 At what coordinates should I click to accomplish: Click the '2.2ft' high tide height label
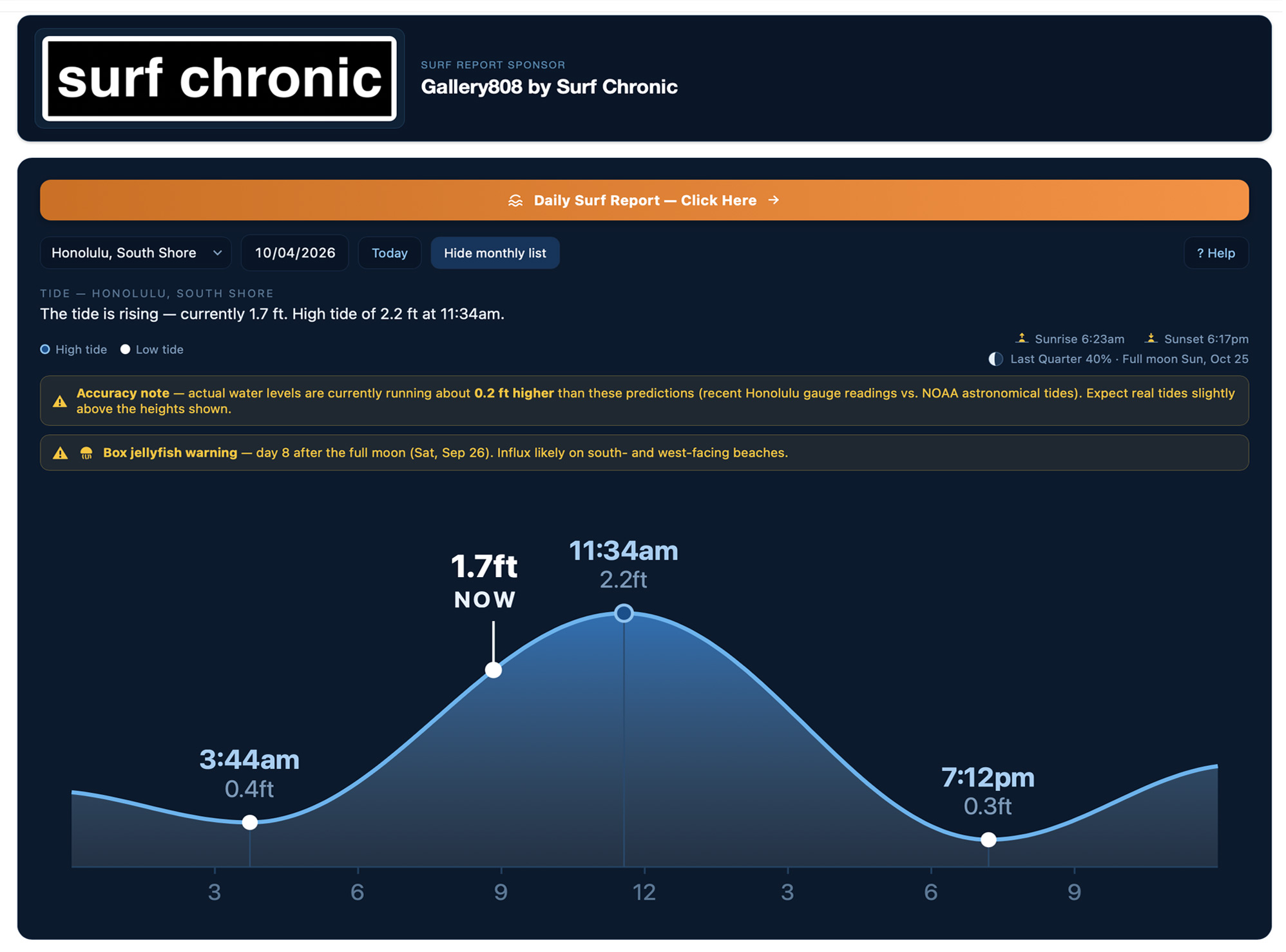(623, 580)
